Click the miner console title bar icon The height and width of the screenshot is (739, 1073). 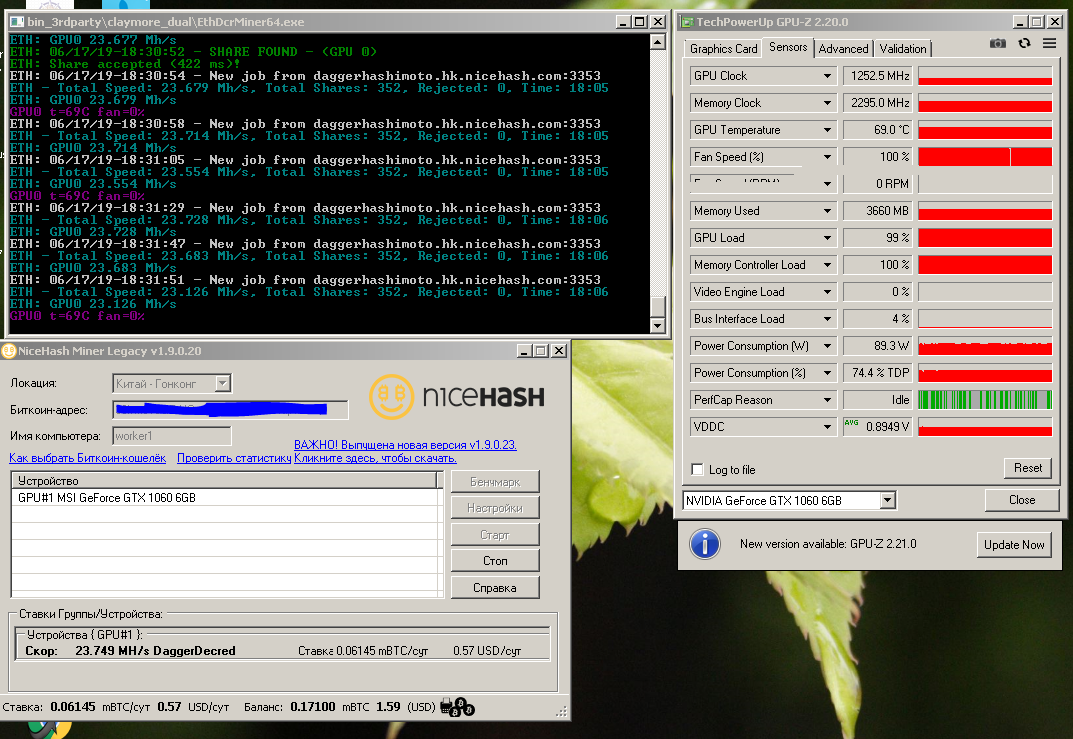[17, 22]
